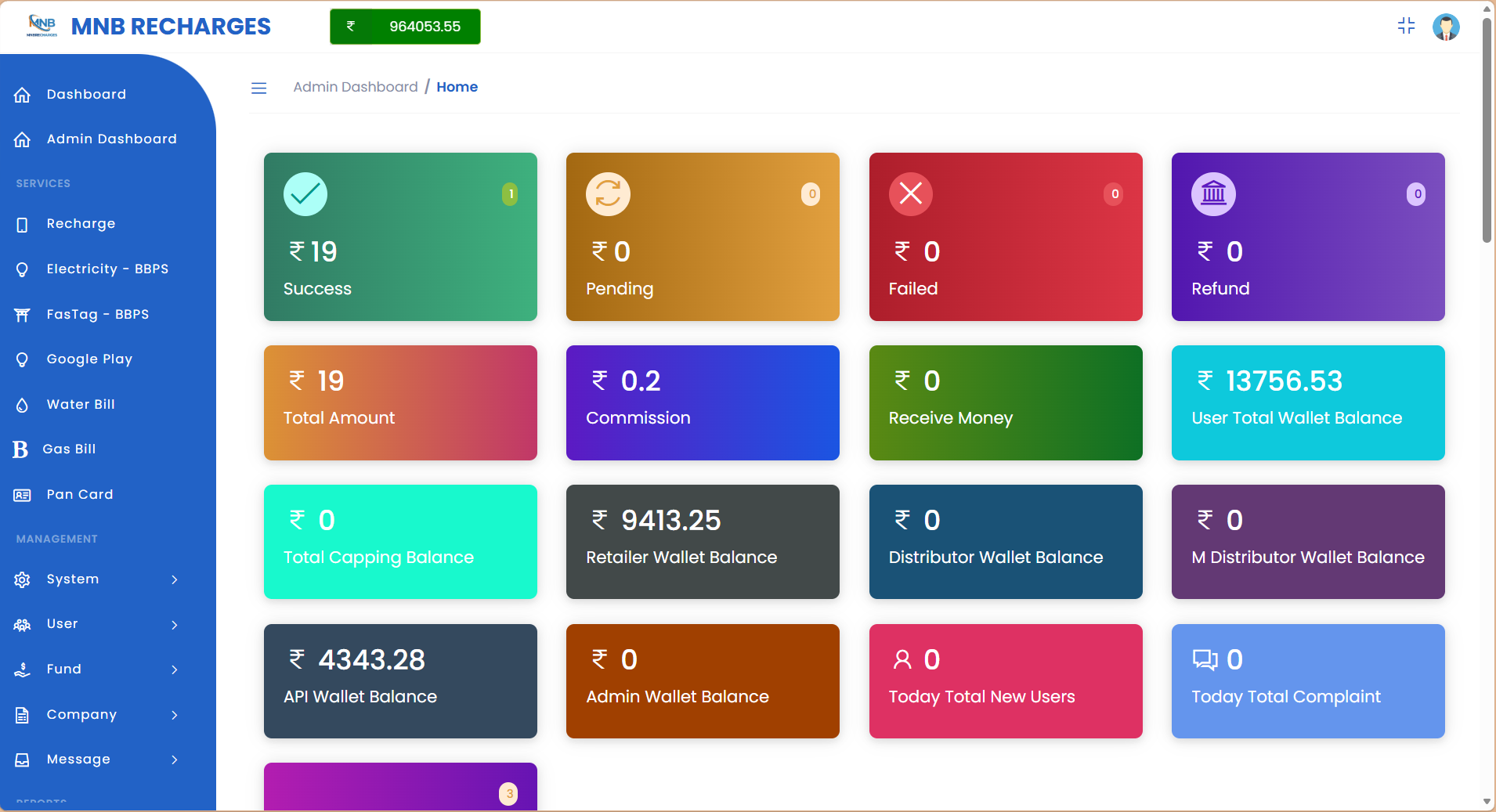The image size is (1496, 812).
Task: Click the Fund hand-coin icon
Action: click(22, 669)
